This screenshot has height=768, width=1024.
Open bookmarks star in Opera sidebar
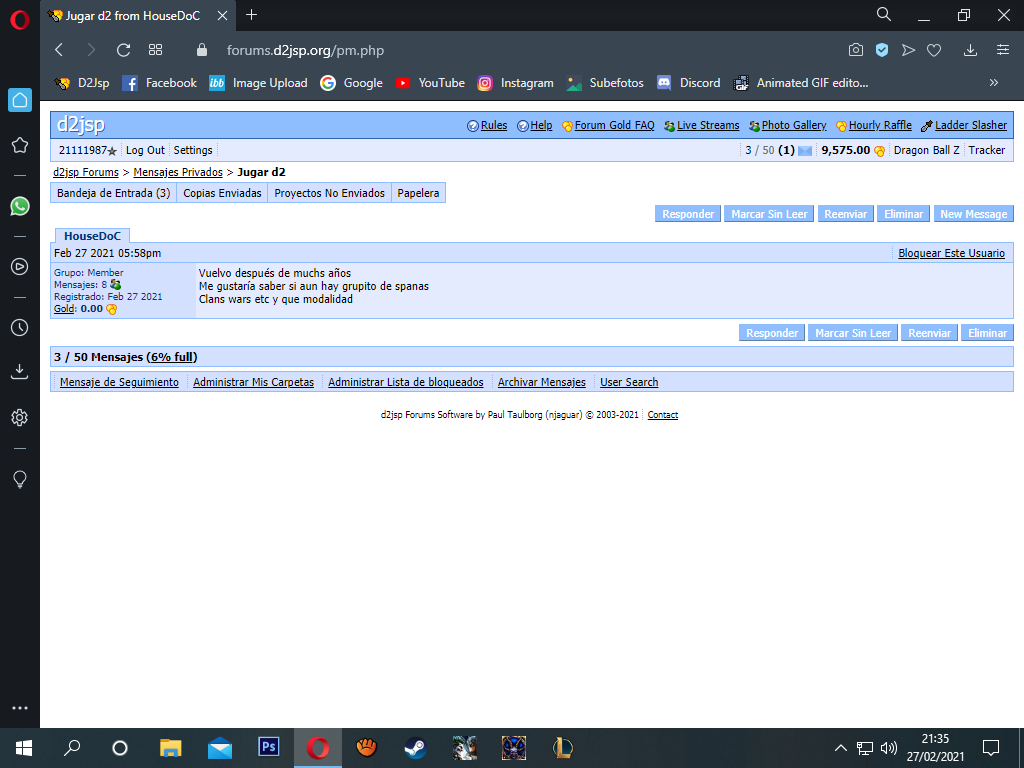[20, 145]
